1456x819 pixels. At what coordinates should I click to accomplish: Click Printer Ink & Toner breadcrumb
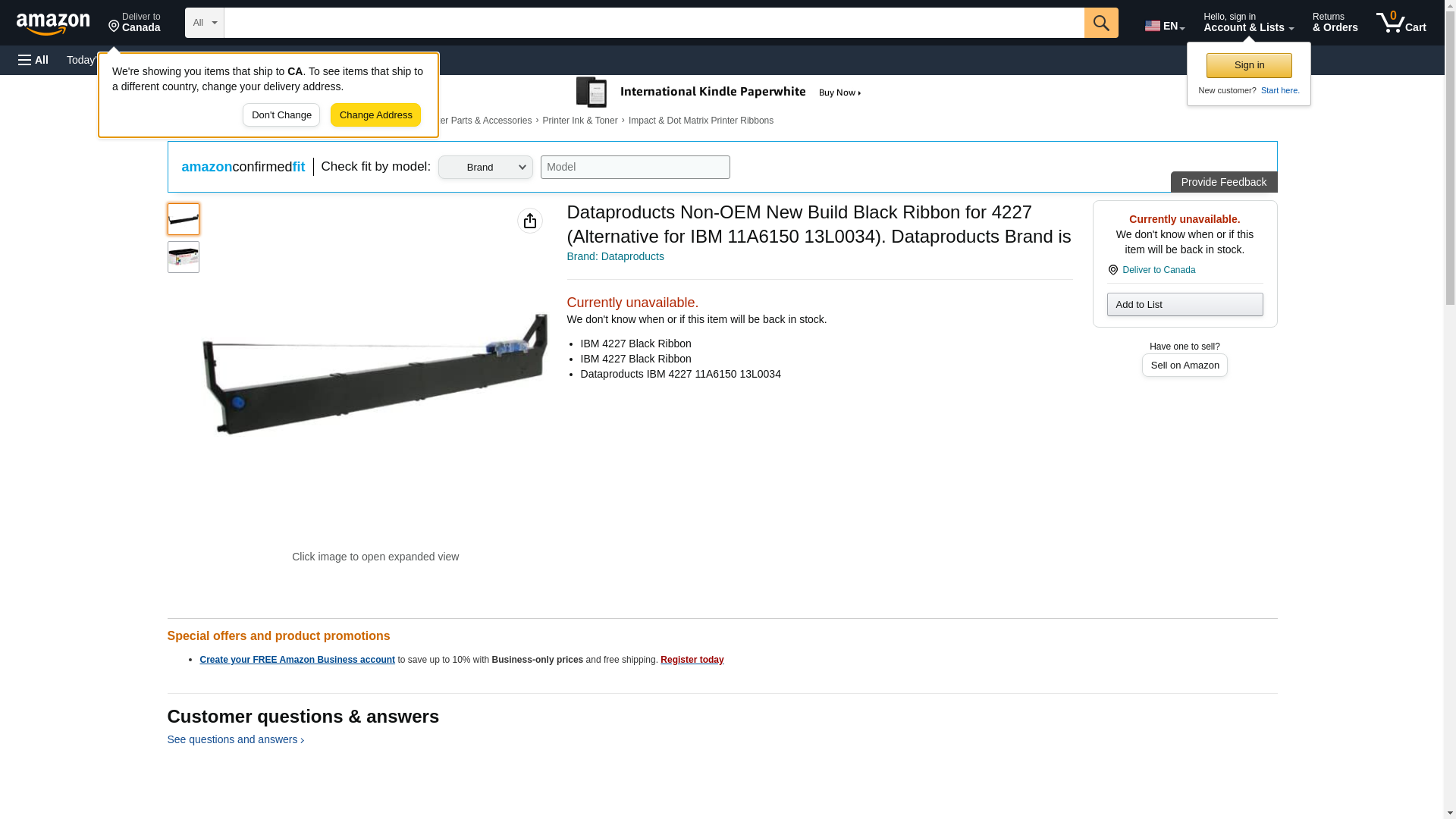point(580,121)
